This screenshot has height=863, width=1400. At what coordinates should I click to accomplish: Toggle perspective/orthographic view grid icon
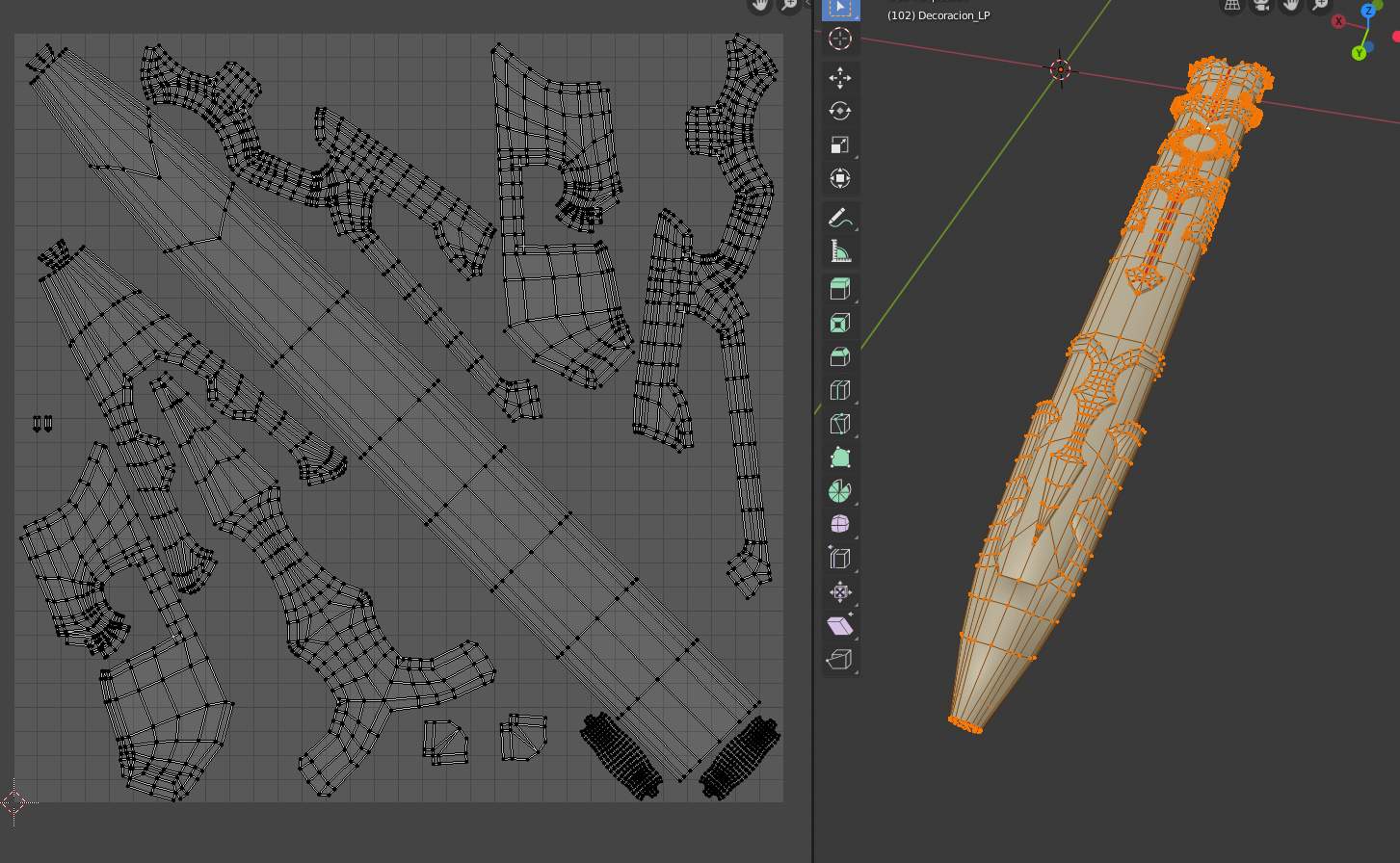(x=1232, y=4)
